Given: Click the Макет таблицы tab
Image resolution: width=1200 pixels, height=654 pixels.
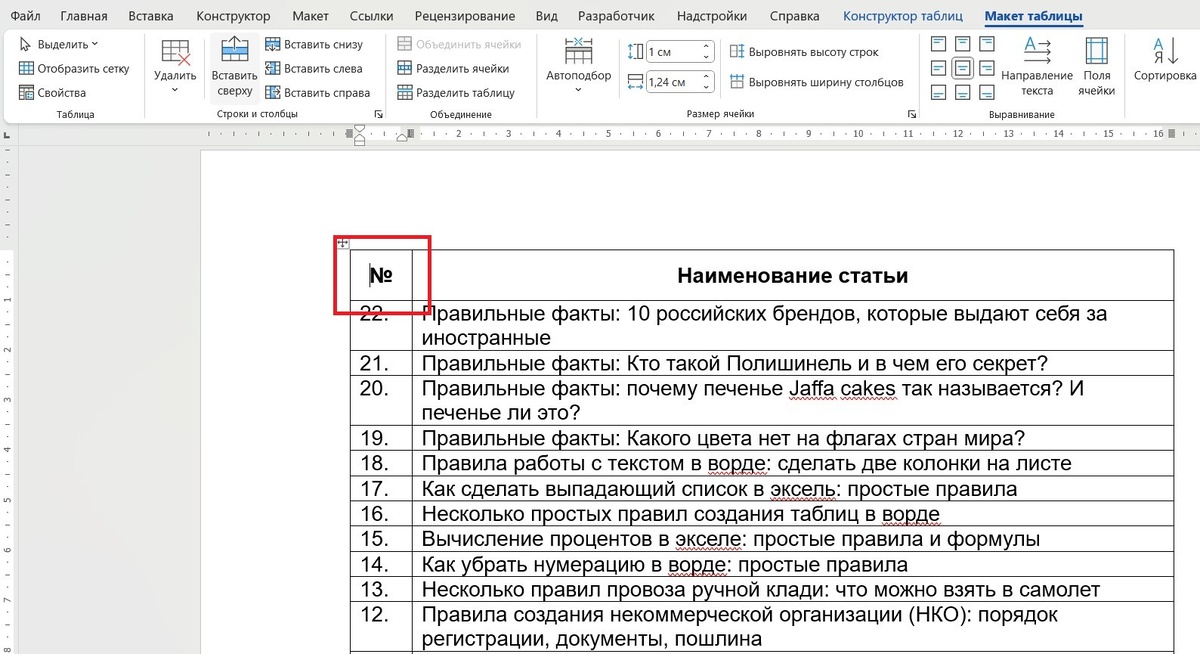Looking at the screenshot, I should [x=1033, y=16].
